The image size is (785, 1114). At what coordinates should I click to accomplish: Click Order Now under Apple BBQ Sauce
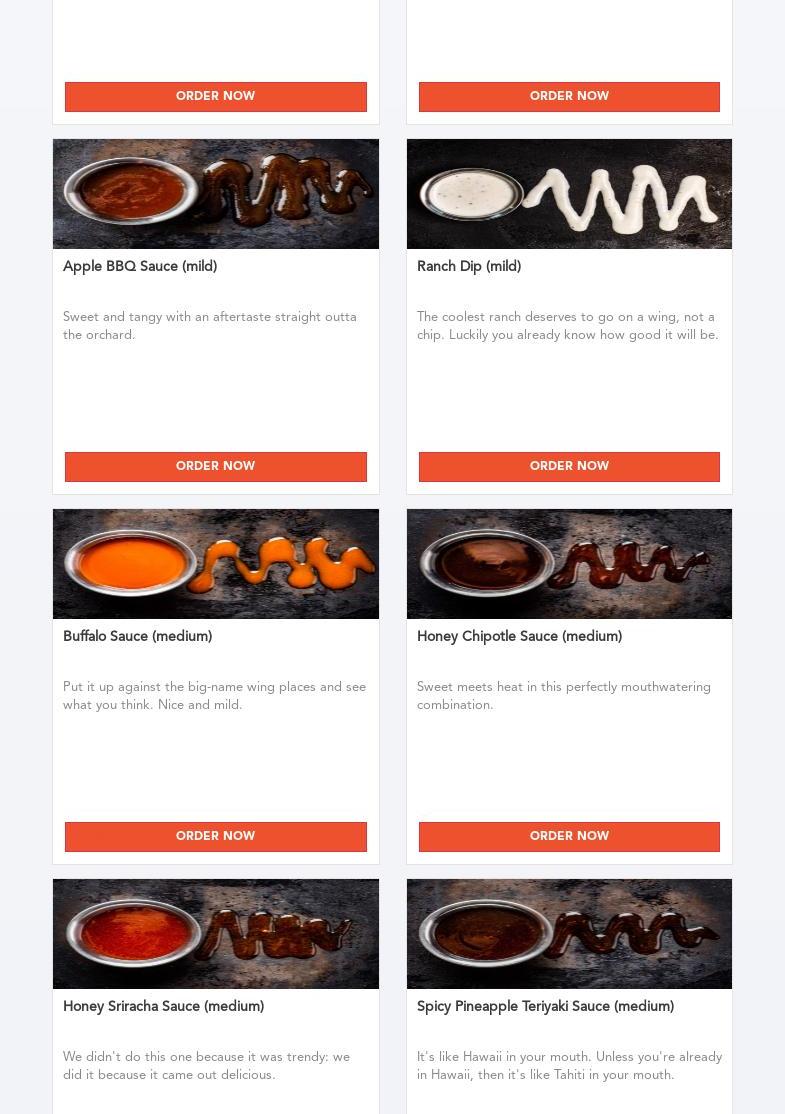tap(215, 466)
